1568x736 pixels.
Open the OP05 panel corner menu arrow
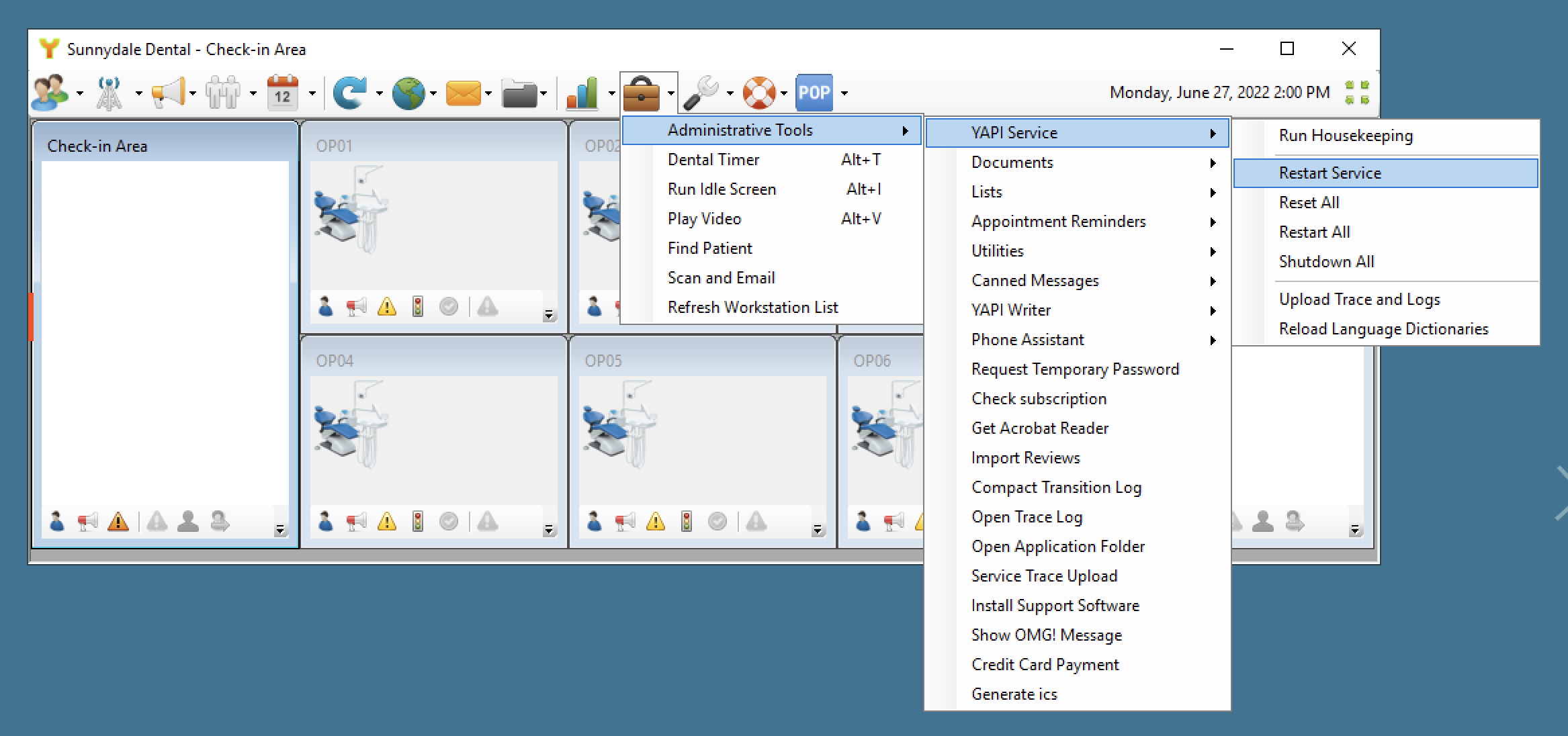(818, 530)
